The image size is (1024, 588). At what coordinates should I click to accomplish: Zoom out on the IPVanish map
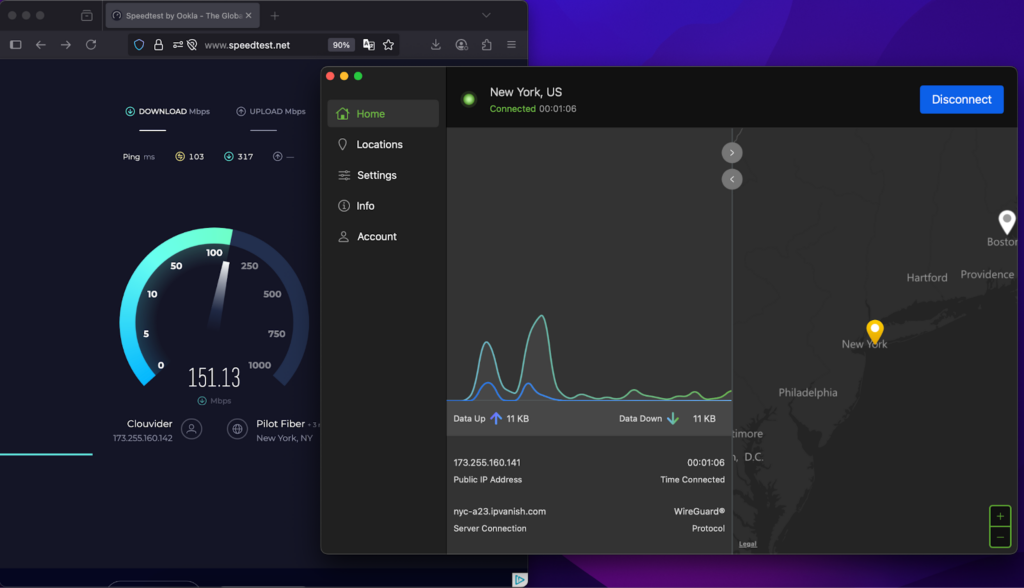pyautogui.click(x=1000, y=537)
